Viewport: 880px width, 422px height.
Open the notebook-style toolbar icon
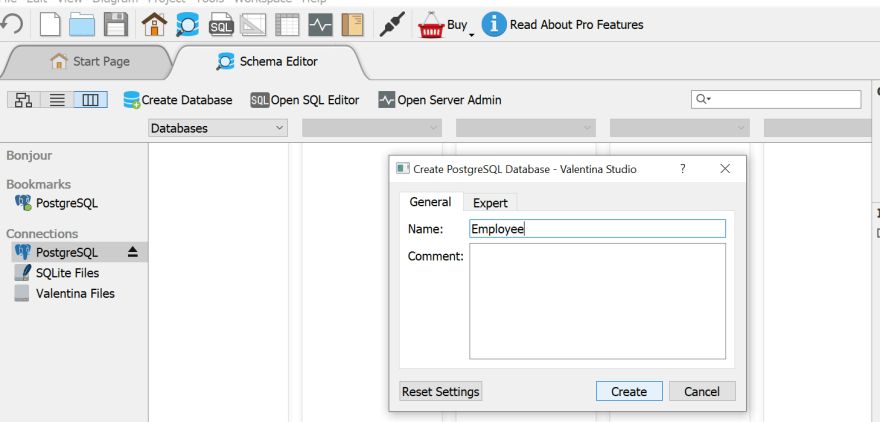[x=352, y=25]
